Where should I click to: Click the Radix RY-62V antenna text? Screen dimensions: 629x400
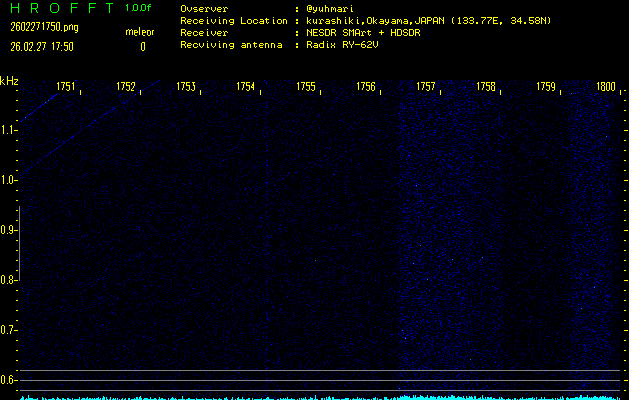pyautogui.click(x=342, y=45)
